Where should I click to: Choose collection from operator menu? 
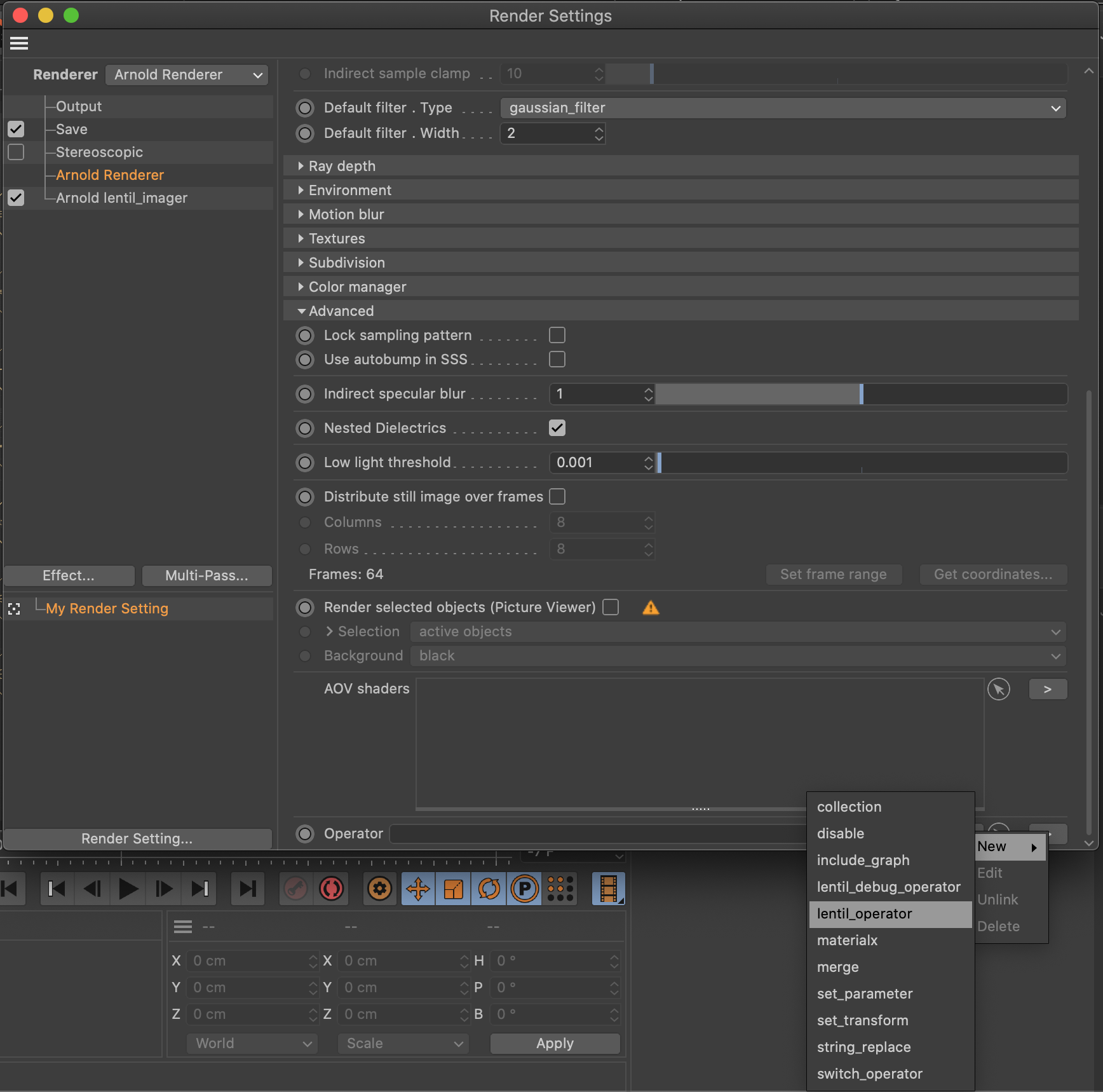[x=890, y=807]
